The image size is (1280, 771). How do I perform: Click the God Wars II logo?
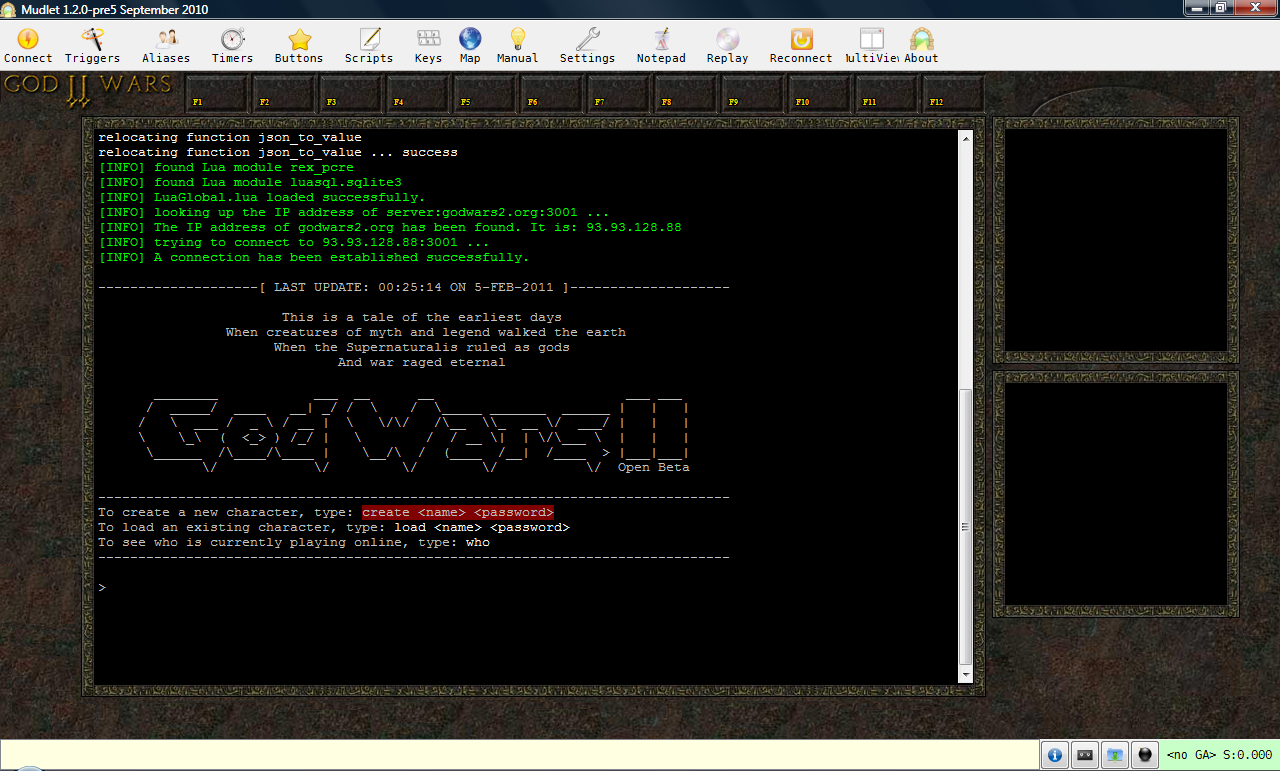click(88, 89)
